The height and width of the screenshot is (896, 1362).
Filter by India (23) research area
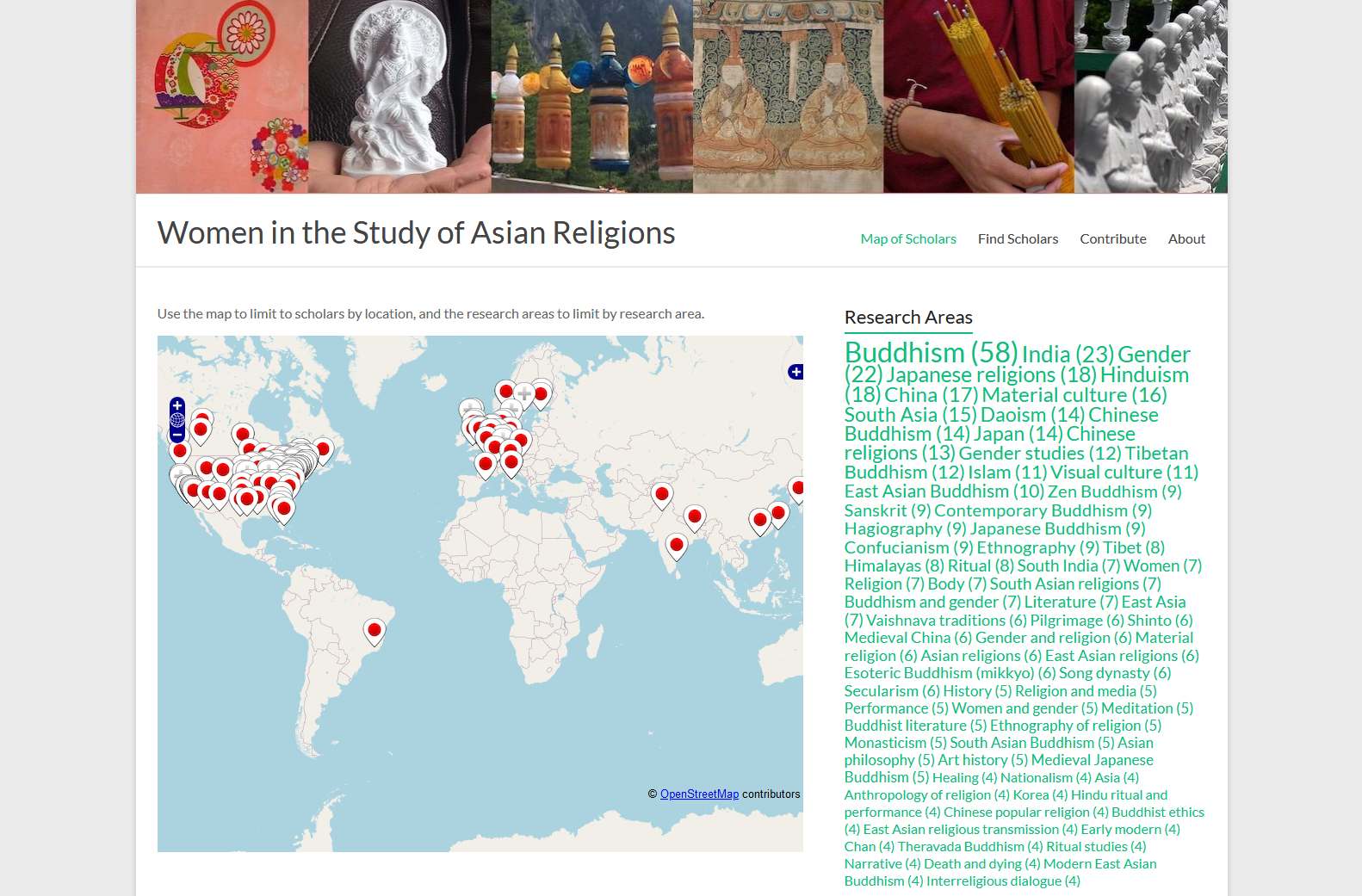pyautogui.click(x=1068, y=355)
